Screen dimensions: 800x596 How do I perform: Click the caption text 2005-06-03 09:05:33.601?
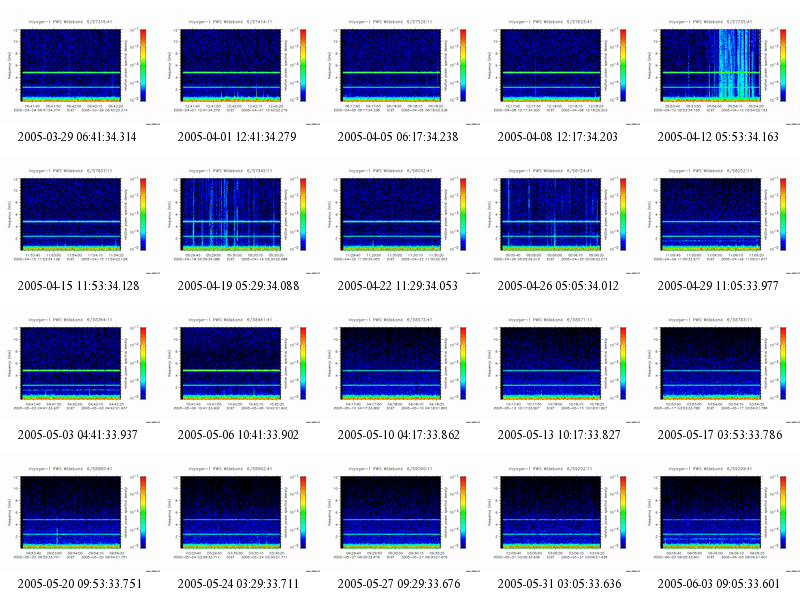[719, 584]
